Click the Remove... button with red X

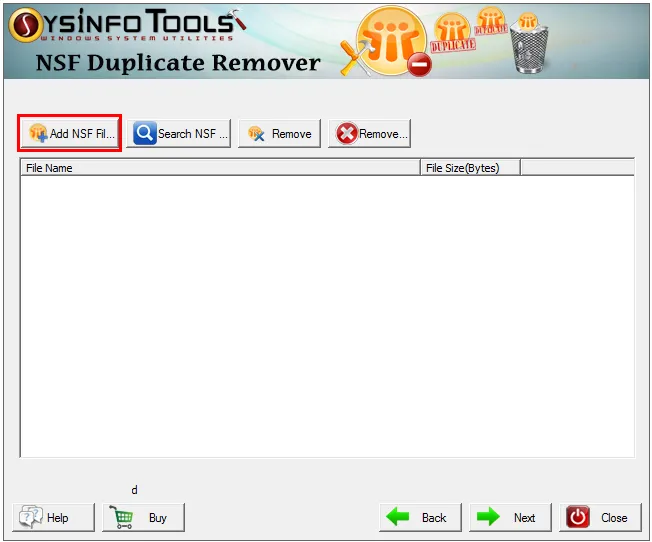pyautogui.click(x=370, y=134)
